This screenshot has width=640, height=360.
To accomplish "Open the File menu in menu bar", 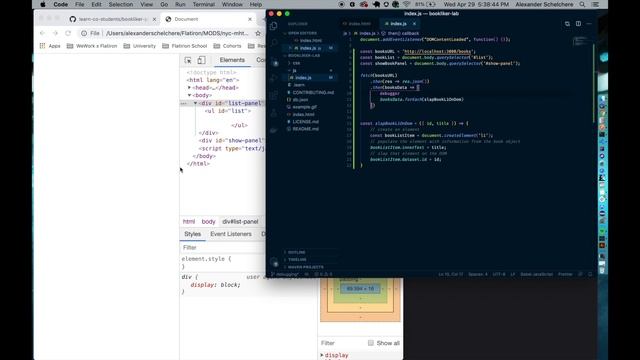I will click(x=80, y=4).
